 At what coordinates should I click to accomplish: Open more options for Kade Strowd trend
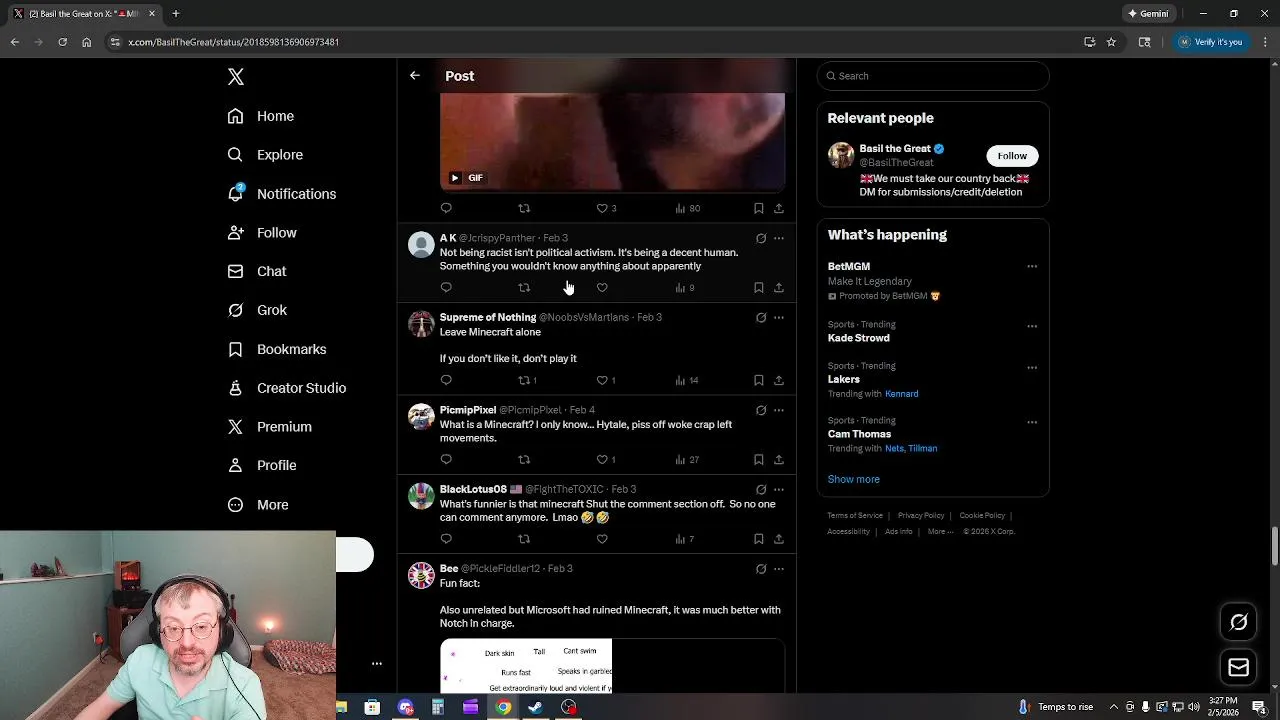point(1032,326)
